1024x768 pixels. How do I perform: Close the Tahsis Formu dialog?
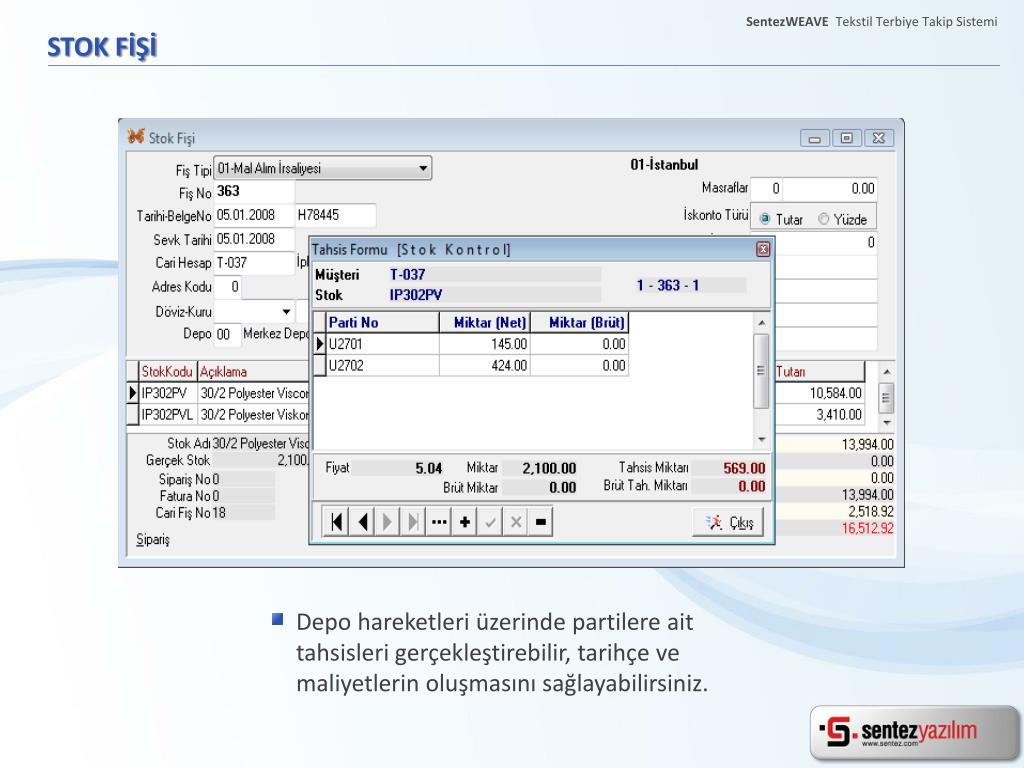[x=763, y=249]
